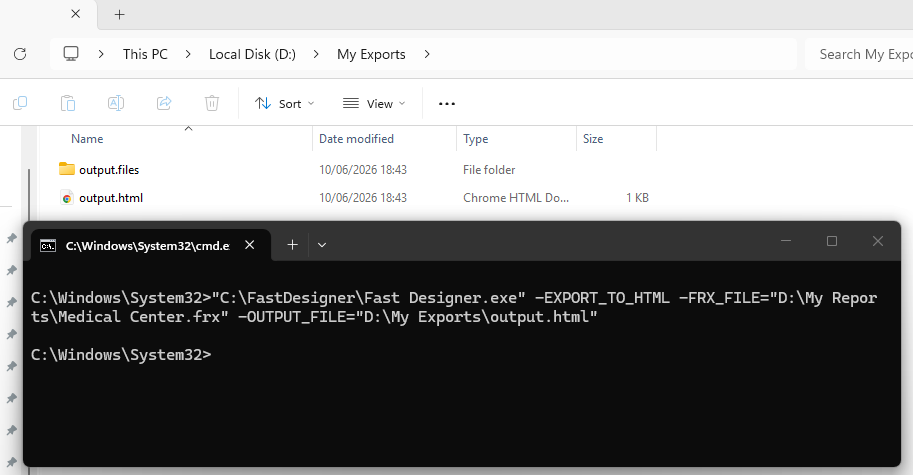The width and height of the screenshot is (913, 475).
Task: Click the Paste icon in Explorer toolbar
Action: pos(68,104)
